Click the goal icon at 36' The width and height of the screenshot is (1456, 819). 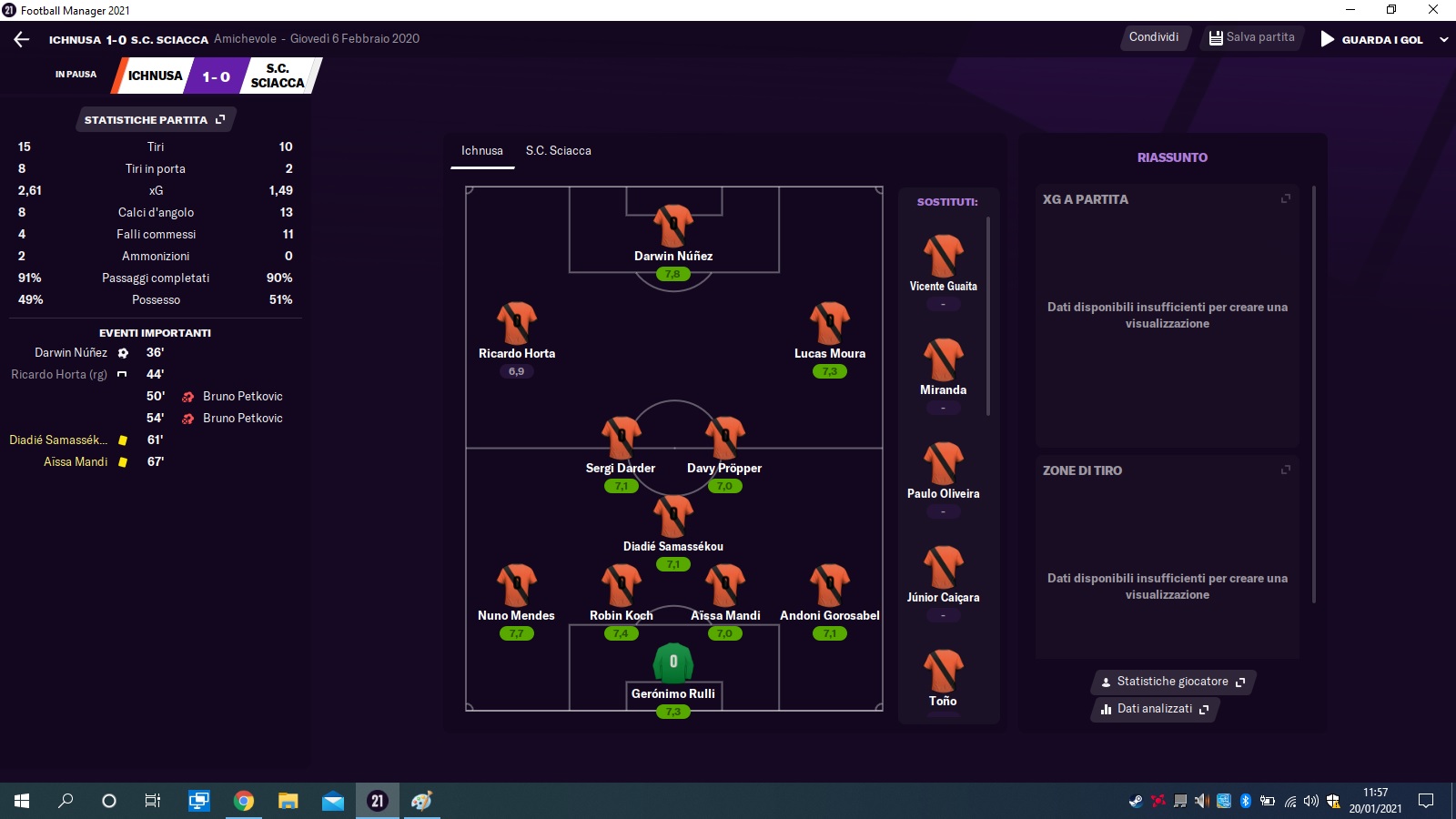point(123,353)
